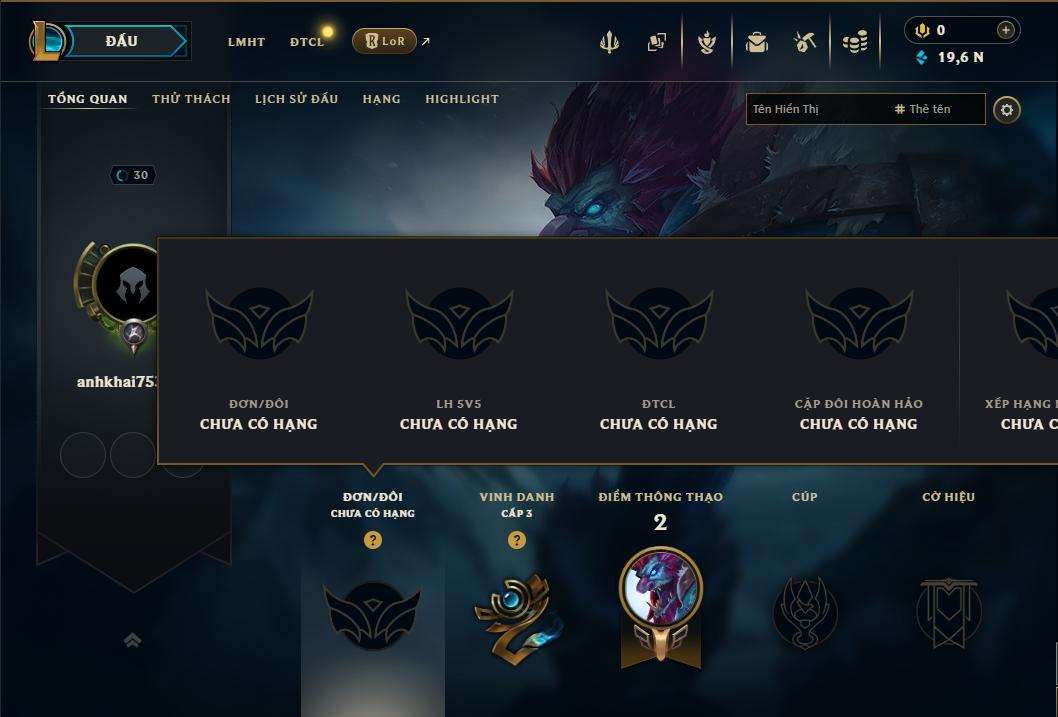
Task: Switch to the THỬ THÁCH tab
Action: [191, 99]
